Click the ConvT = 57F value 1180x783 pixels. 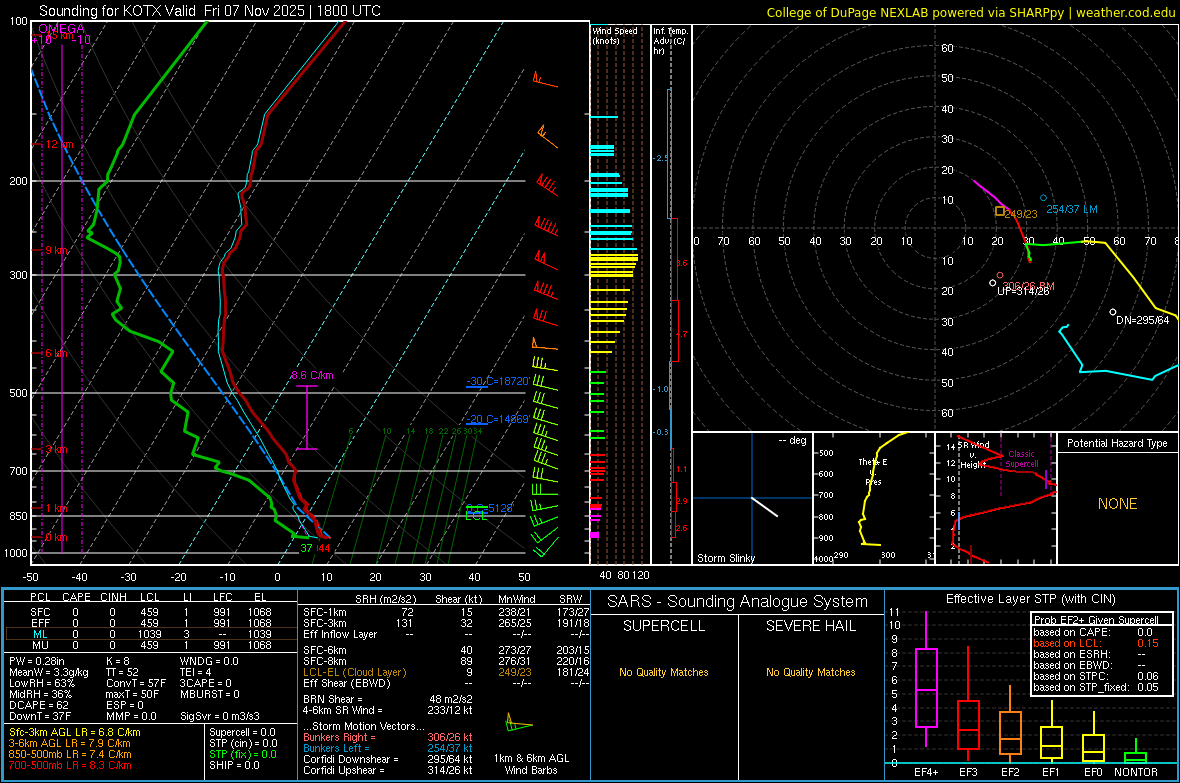tap(136, 684)
